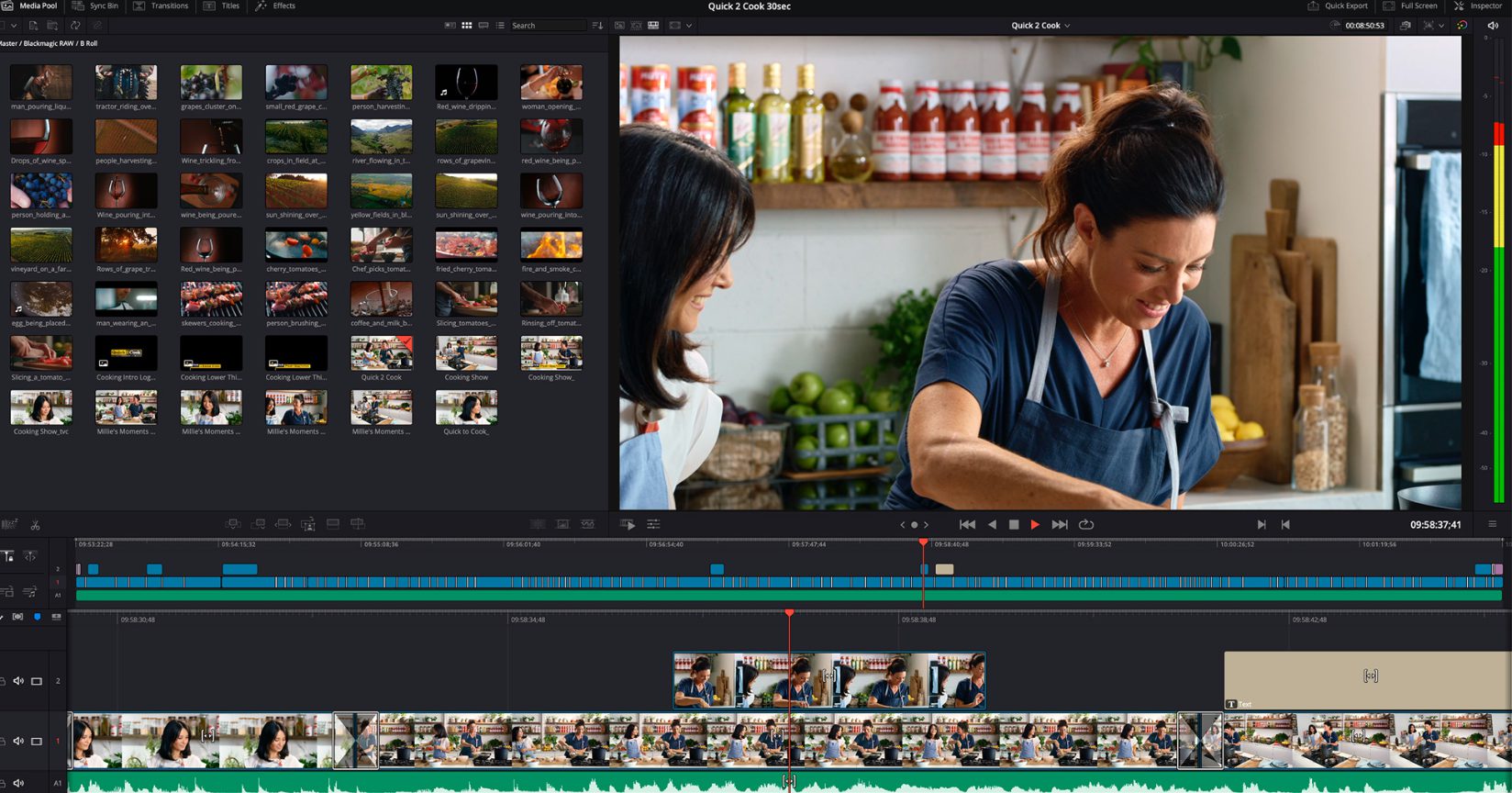This screenshot has width=1512, height=793.
Task: Open the media pool sort options
Action: point(597,26)
